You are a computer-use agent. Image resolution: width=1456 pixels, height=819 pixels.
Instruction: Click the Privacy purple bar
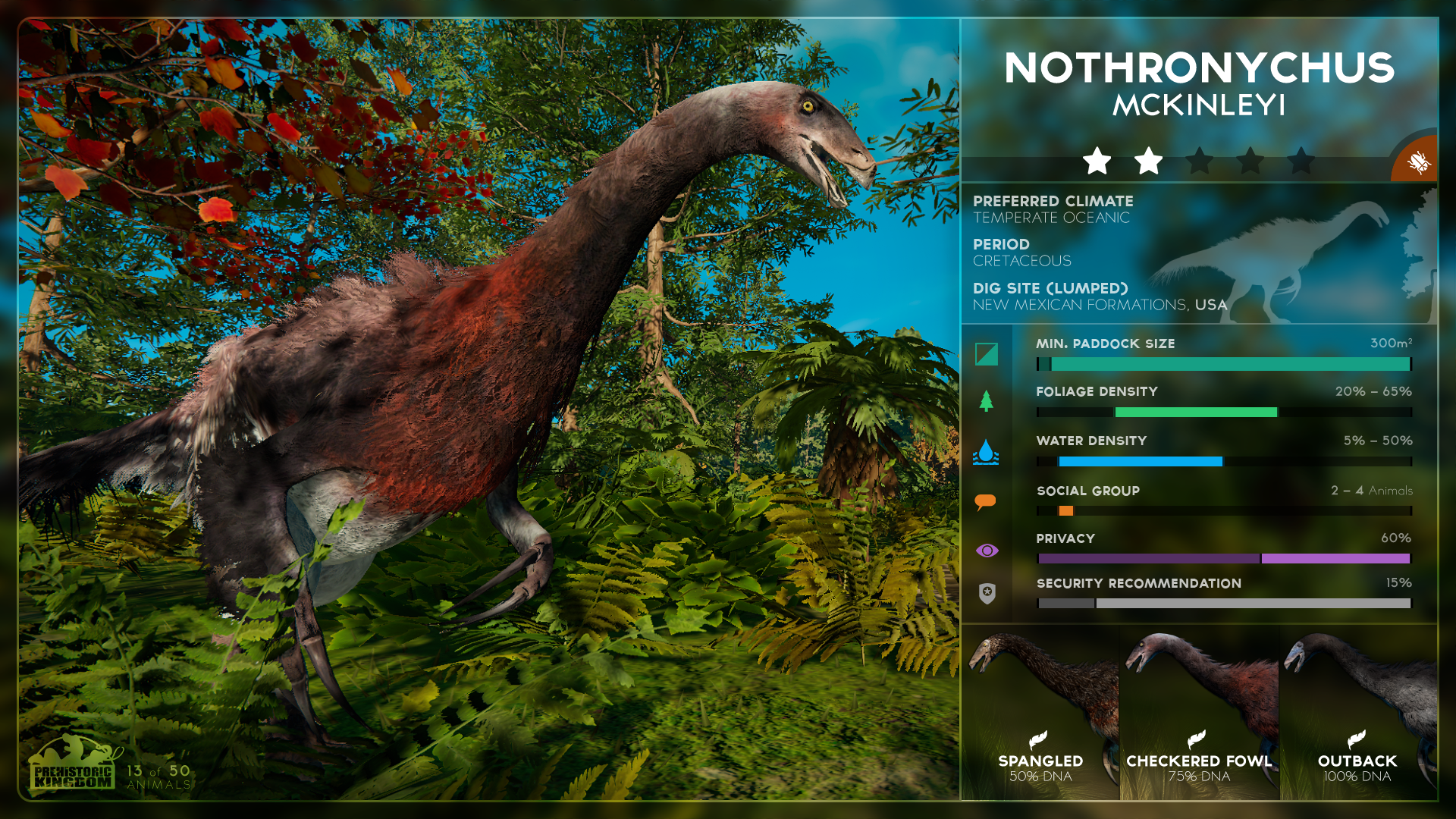[1224, 559]
